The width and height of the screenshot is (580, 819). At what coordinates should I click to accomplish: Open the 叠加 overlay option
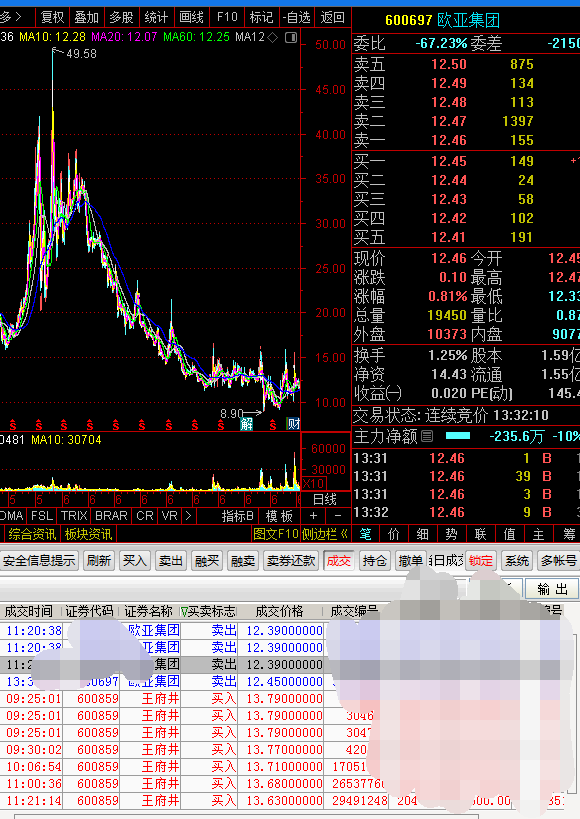click(x=87, y=18)
